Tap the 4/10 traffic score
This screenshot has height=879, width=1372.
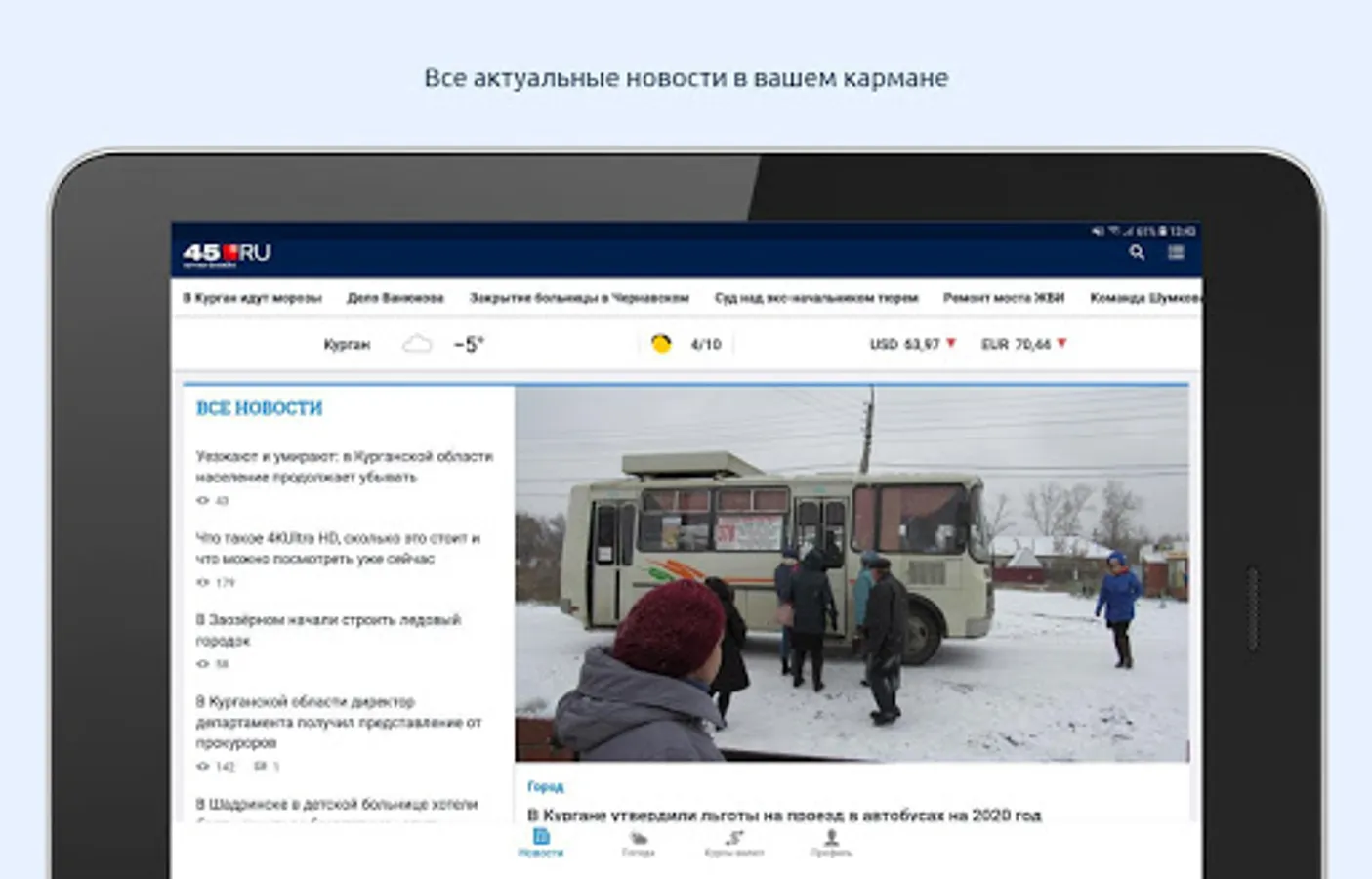click(x=705, y=344)
